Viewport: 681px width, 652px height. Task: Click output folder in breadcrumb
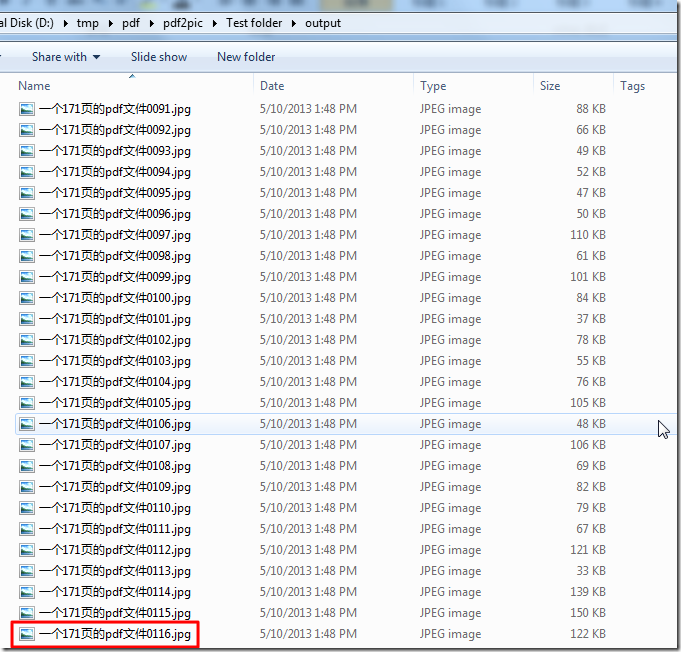[x=323, y=23]
